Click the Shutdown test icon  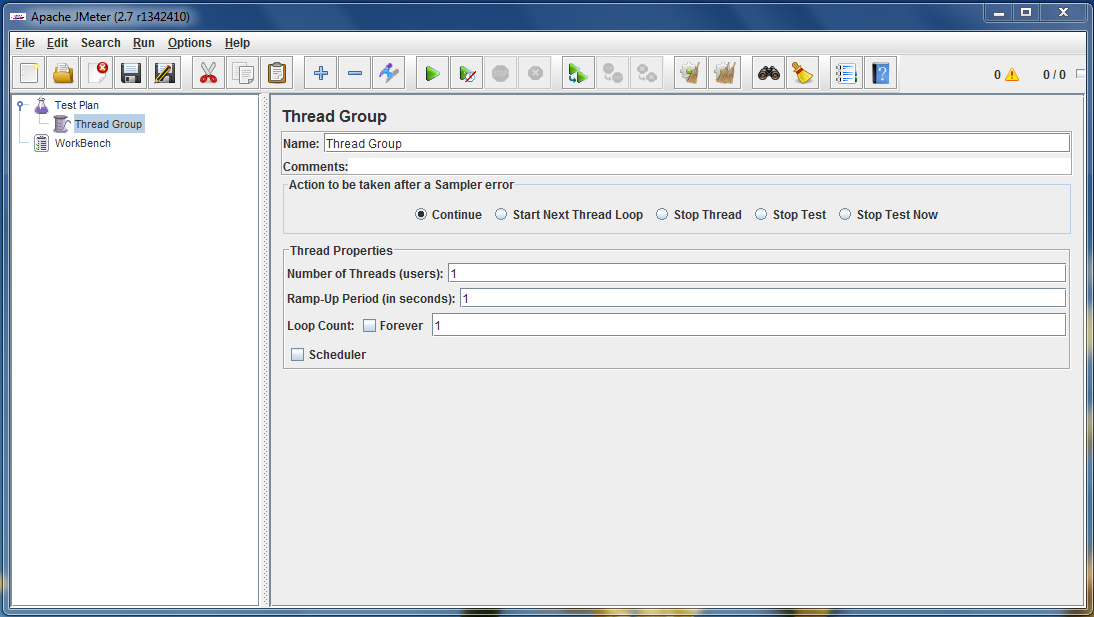pos(534,73)
